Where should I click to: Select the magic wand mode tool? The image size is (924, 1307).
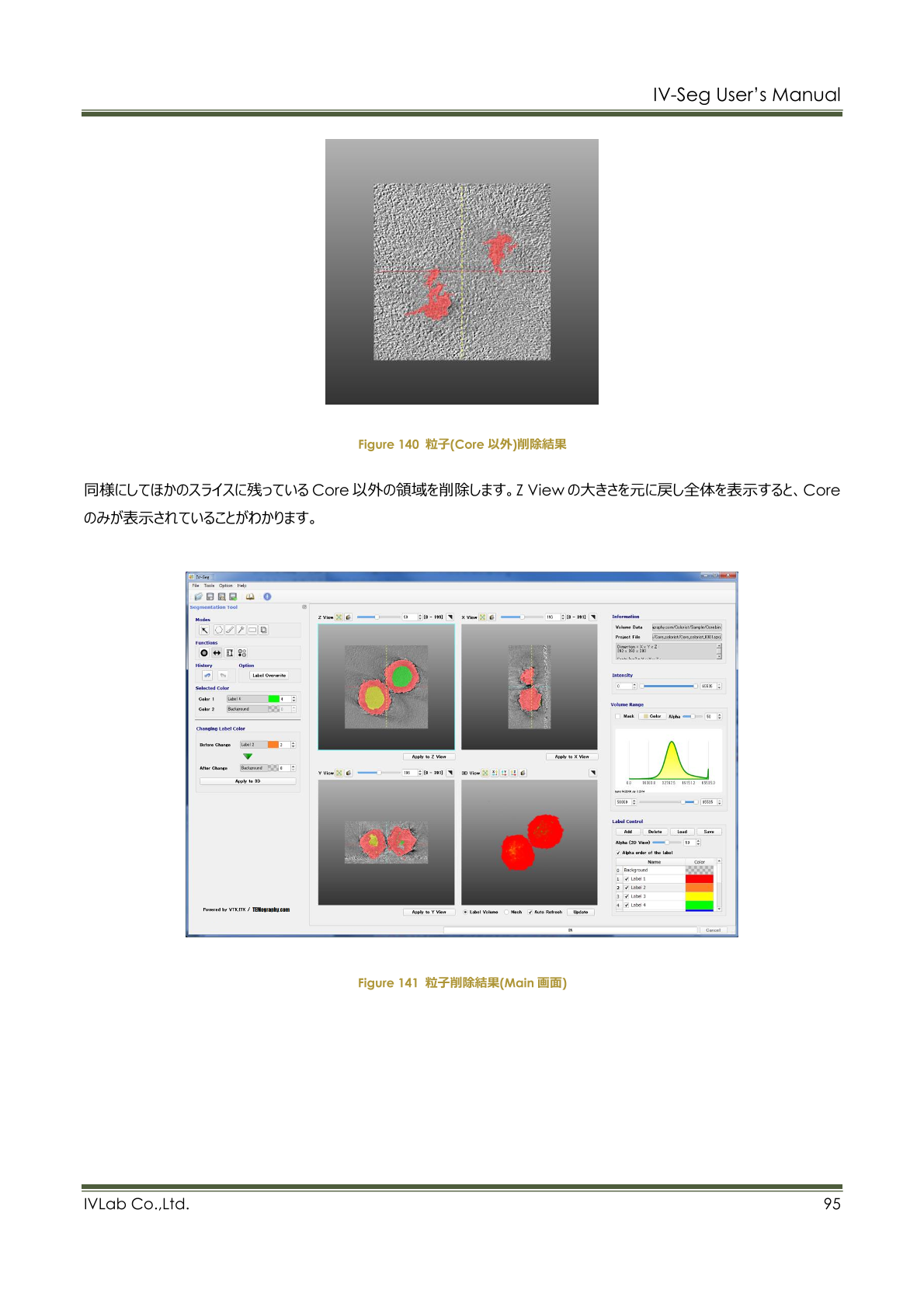(x=241, y=630)
